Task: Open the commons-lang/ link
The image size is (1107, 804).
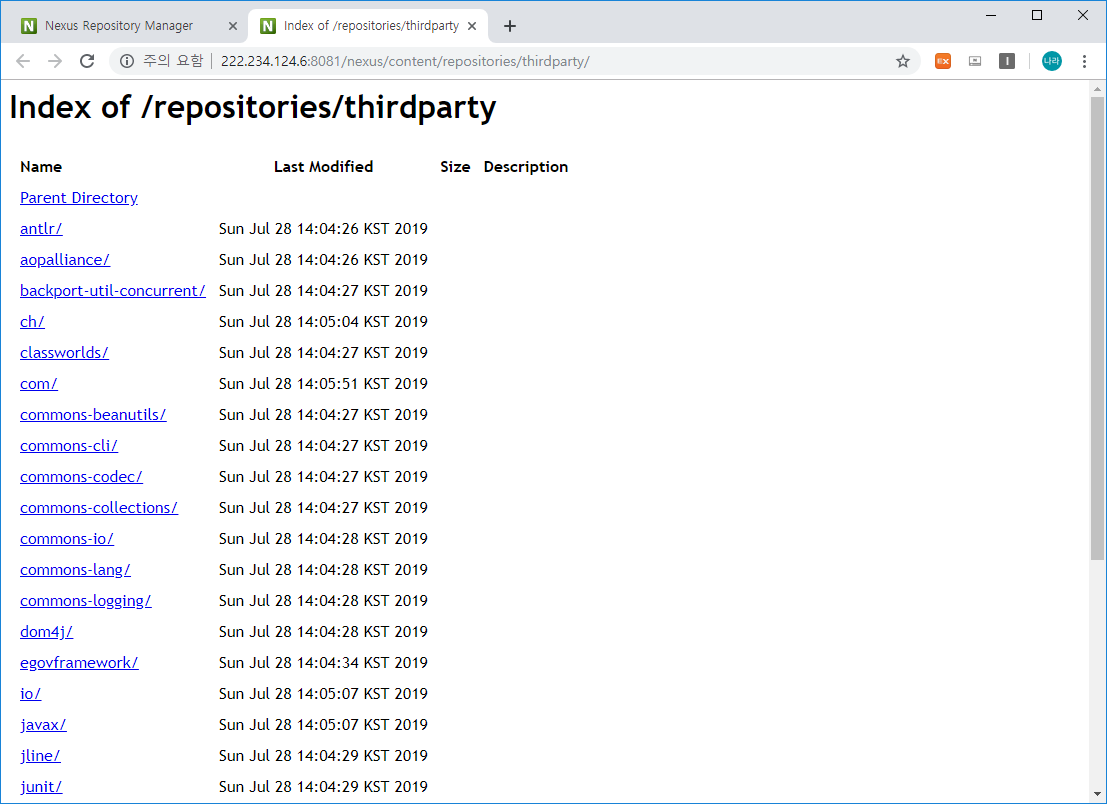Action: coord(76,570)
